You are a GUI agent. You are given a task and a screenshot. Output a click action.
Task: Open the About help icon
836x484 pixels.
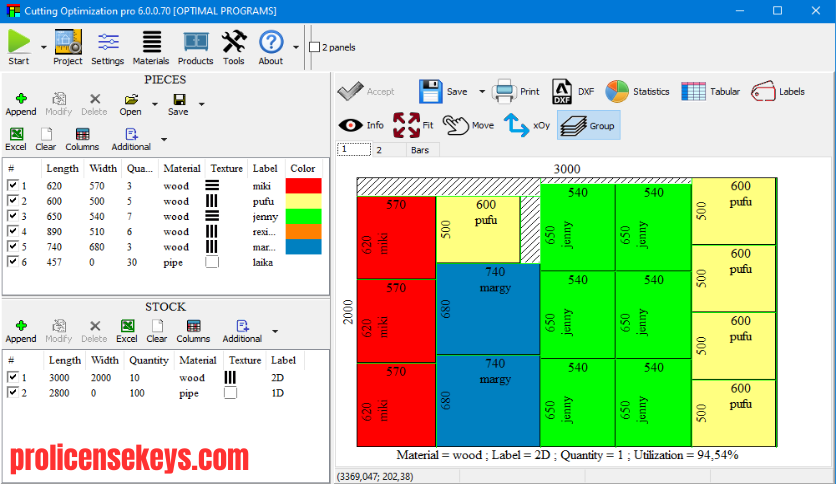click(271, 47)
